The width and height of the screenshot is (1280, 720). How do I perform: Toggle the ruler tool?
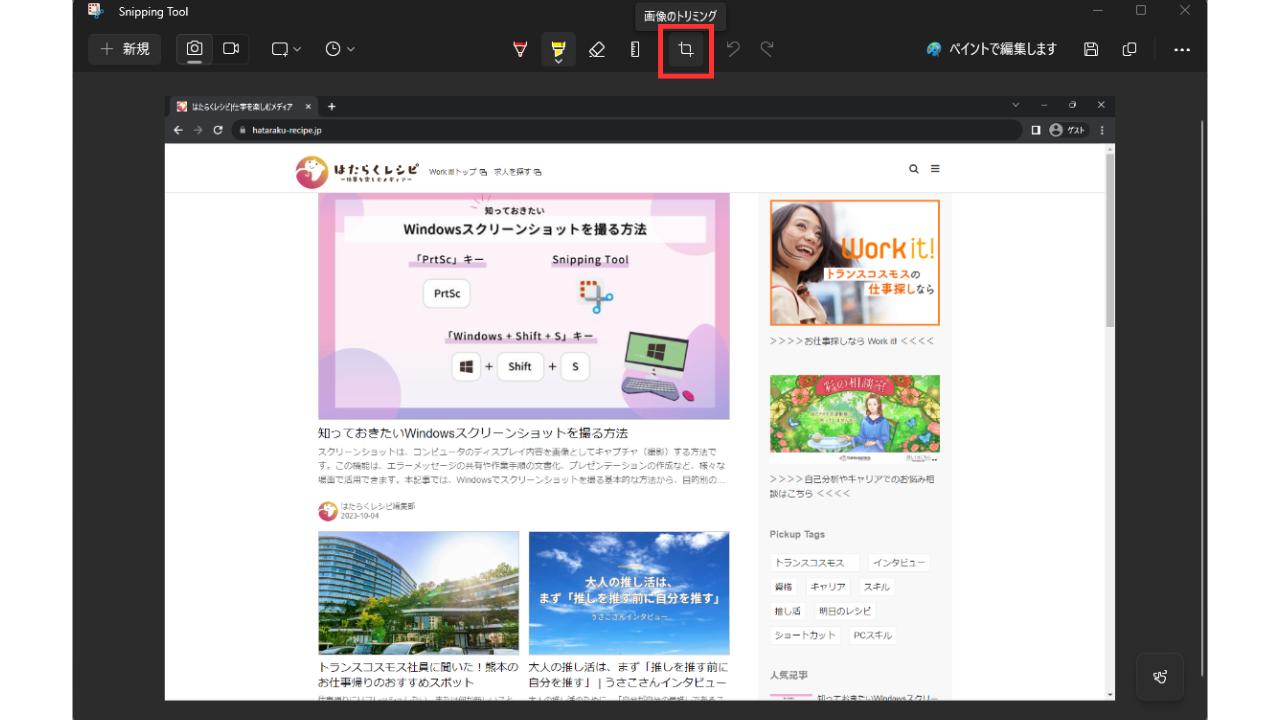pyautogui.click(x=635, y=49)
